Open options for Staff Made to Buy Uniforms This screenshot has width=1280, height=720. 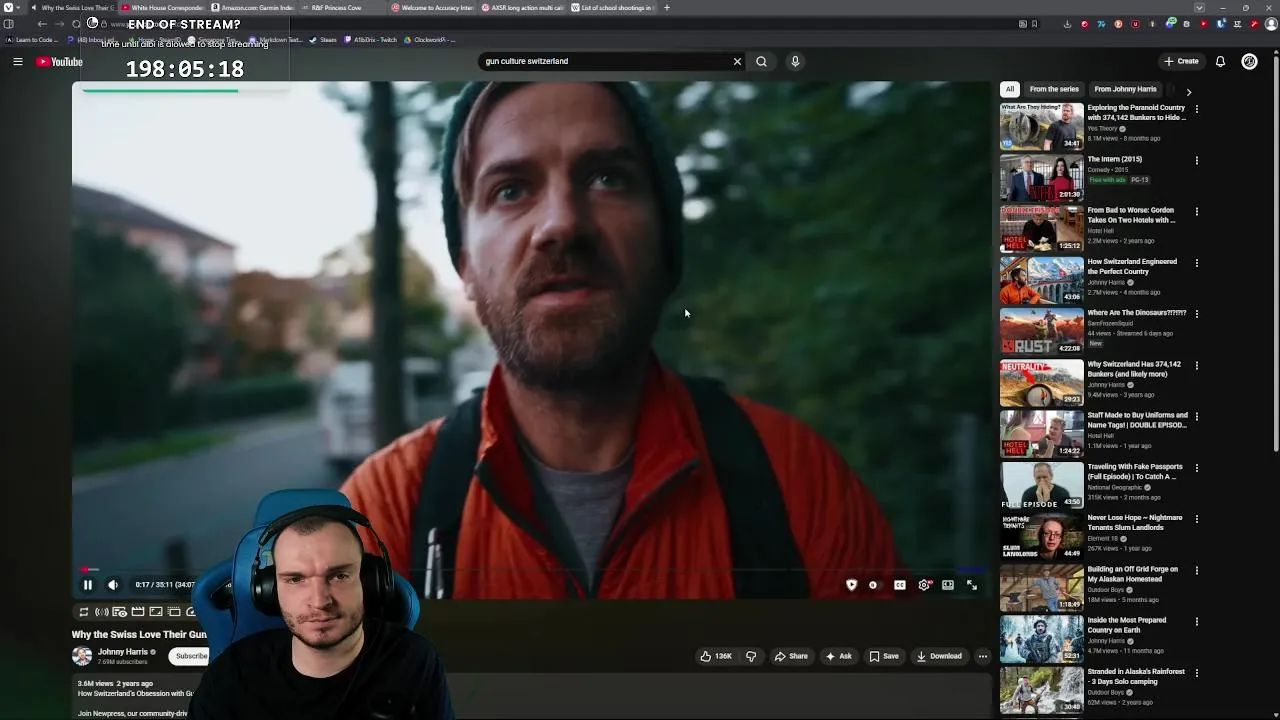click(1197, 416)
